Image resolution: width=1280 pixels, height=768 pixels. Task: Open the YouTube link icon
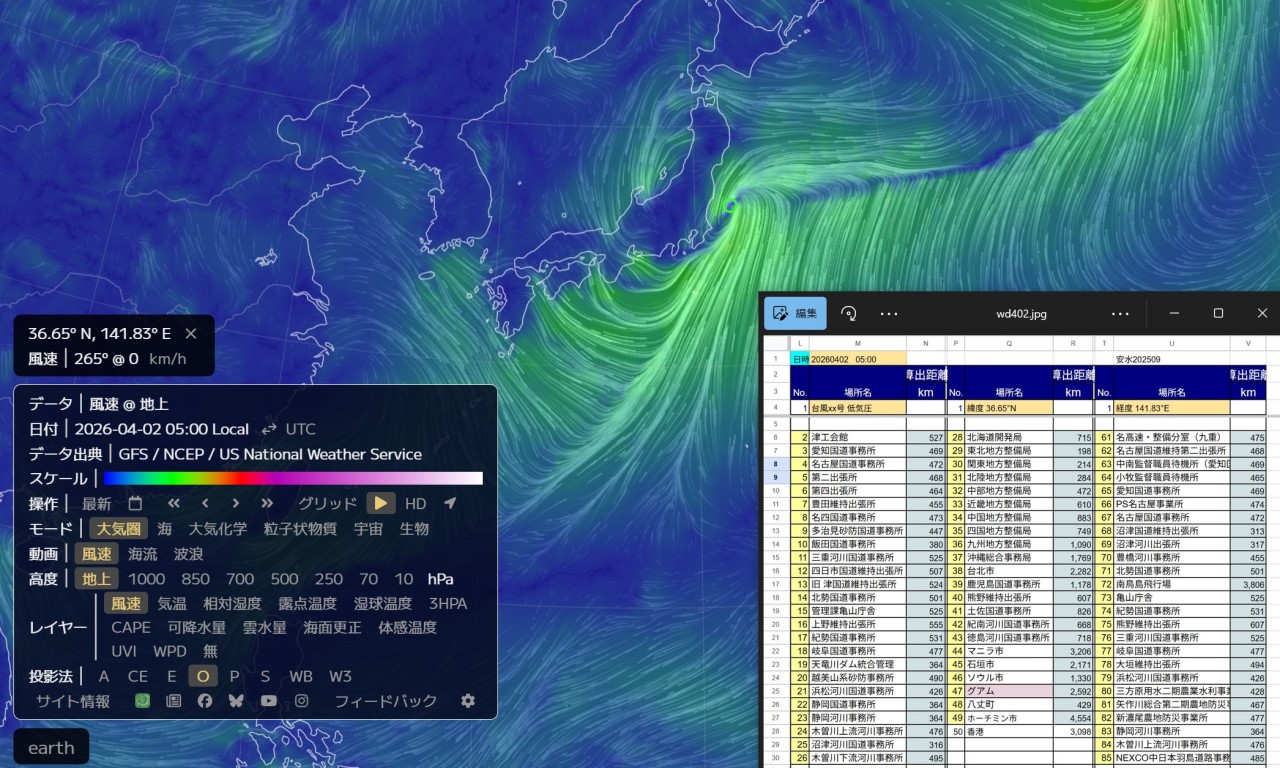268,701
